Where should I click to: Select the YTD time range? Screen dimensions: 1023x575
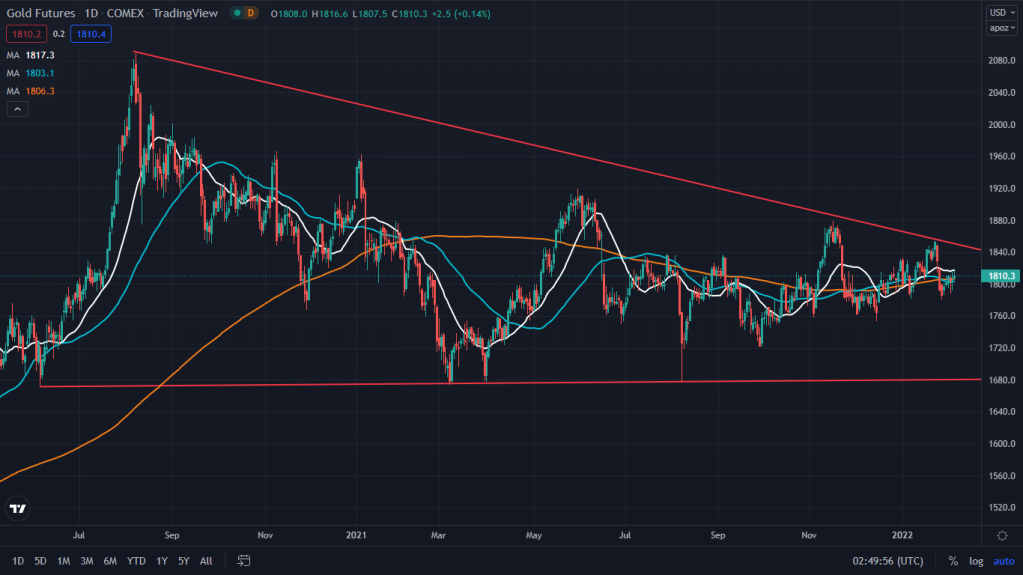[x=136, y=561]
